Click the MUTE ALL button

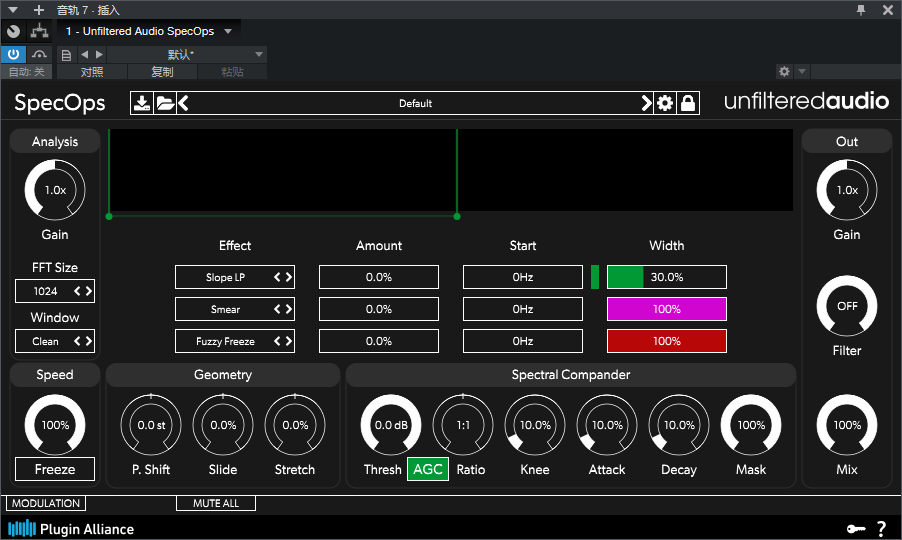click(x=216, y=503)
